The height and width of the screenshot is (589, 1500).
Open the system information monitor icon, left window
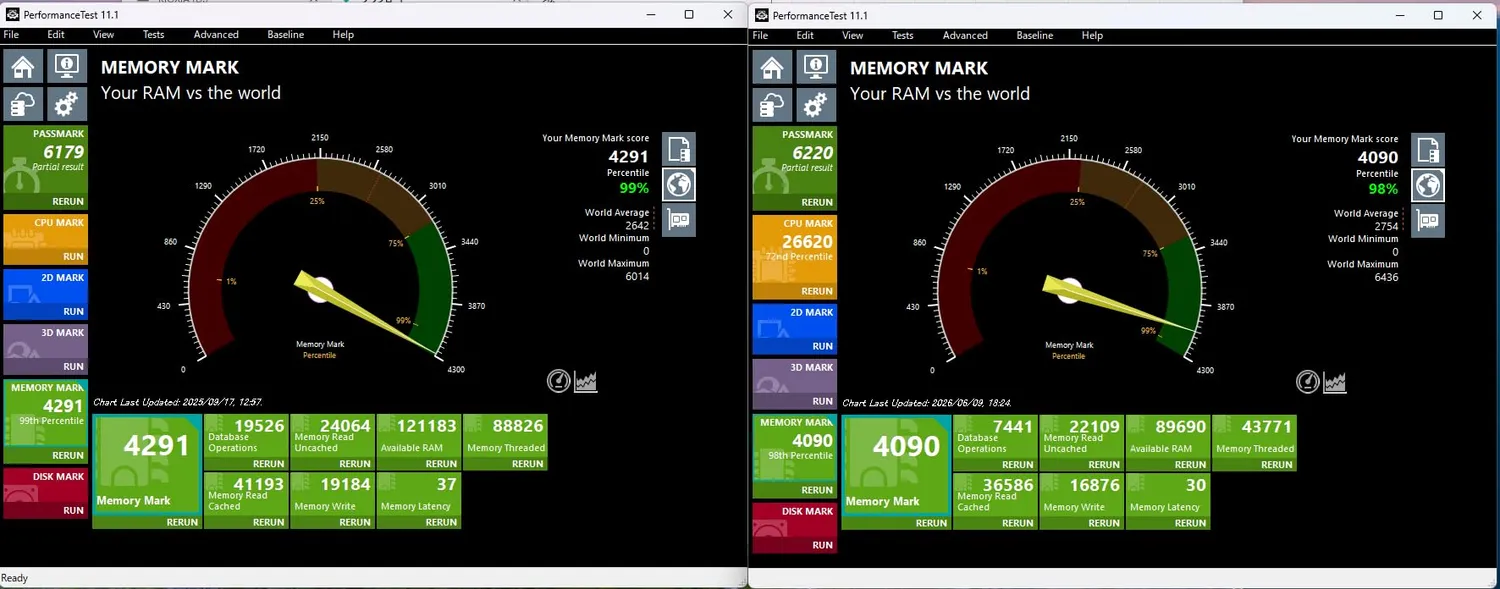point(67,67)
